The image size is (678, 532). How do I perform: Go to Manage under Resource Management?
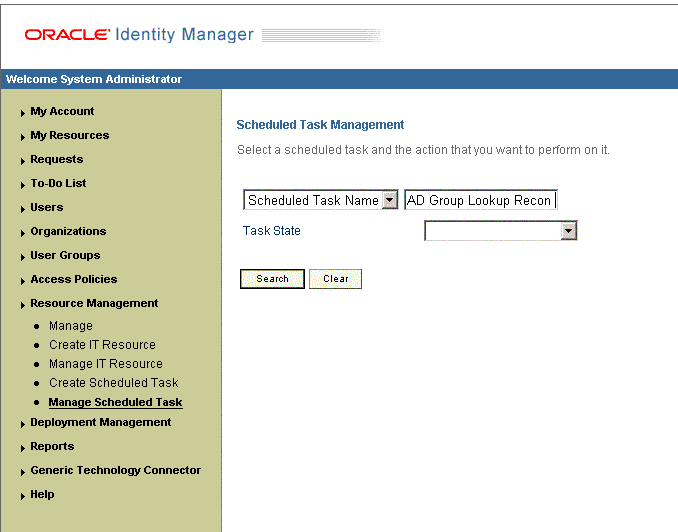click(70, 326)
